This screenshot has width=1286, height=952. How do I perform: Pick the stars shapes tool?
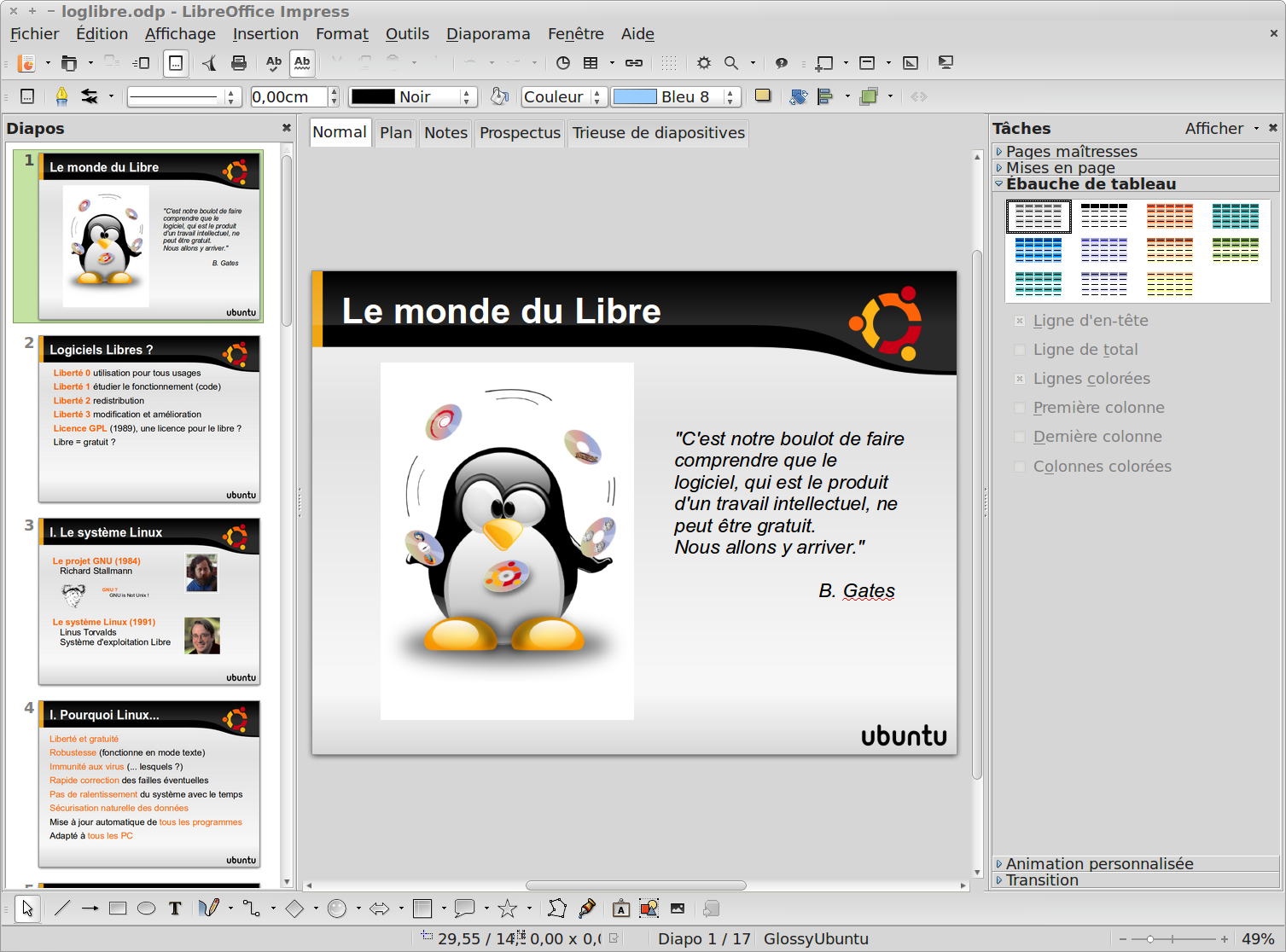pyautogui.click(x=508, y=908)
